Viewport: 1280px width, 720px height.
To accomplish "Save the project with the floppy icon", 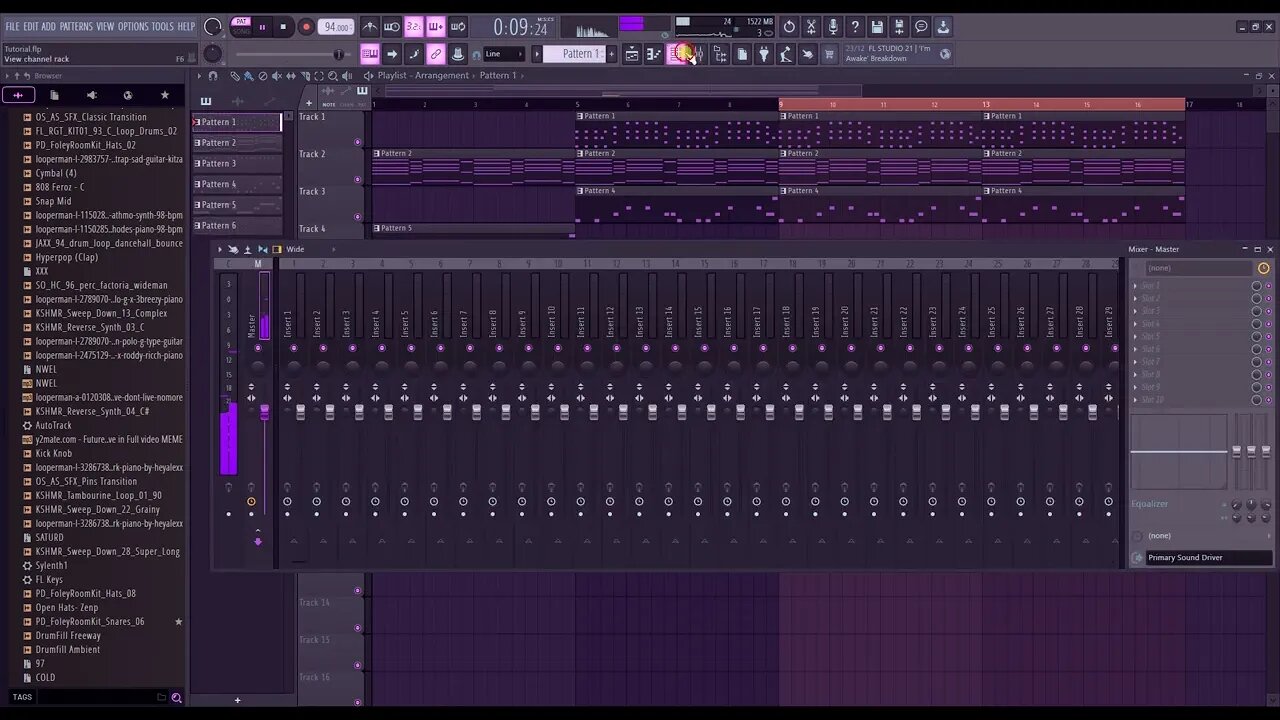I will [x=877, y=27].
